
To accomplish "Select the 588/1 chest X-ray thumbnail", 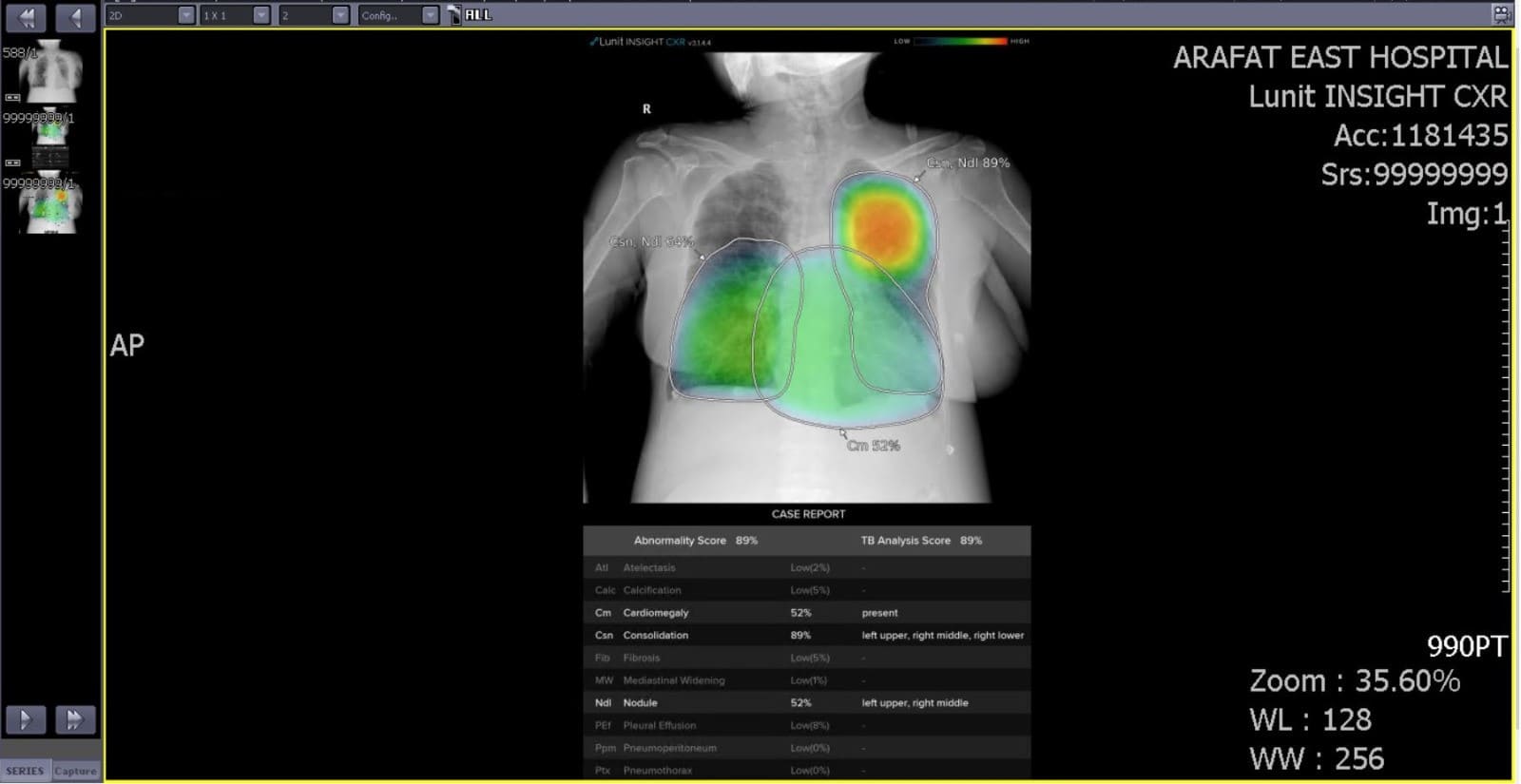I will pos(51,71).
